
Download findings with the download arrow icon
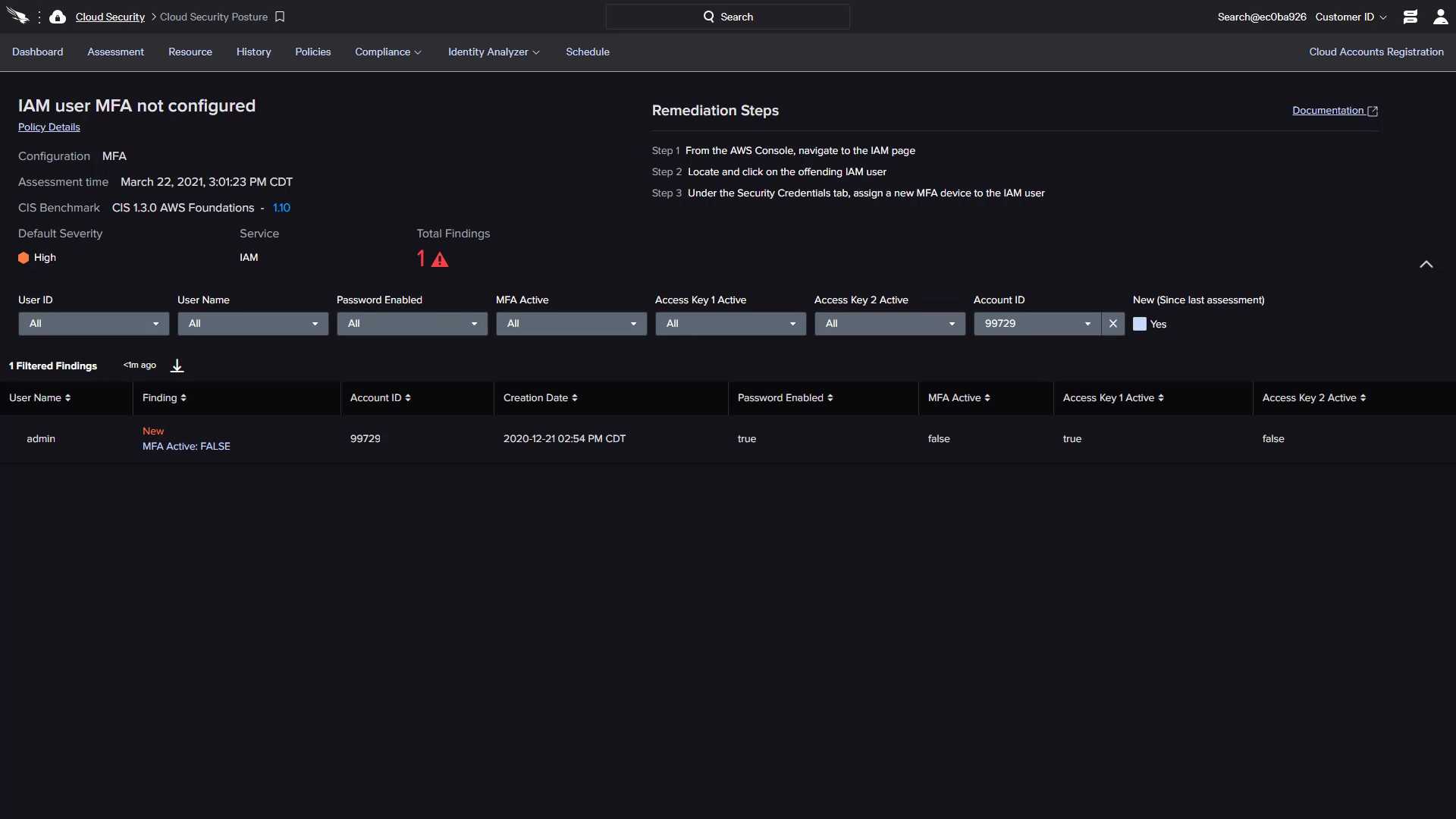177,366
